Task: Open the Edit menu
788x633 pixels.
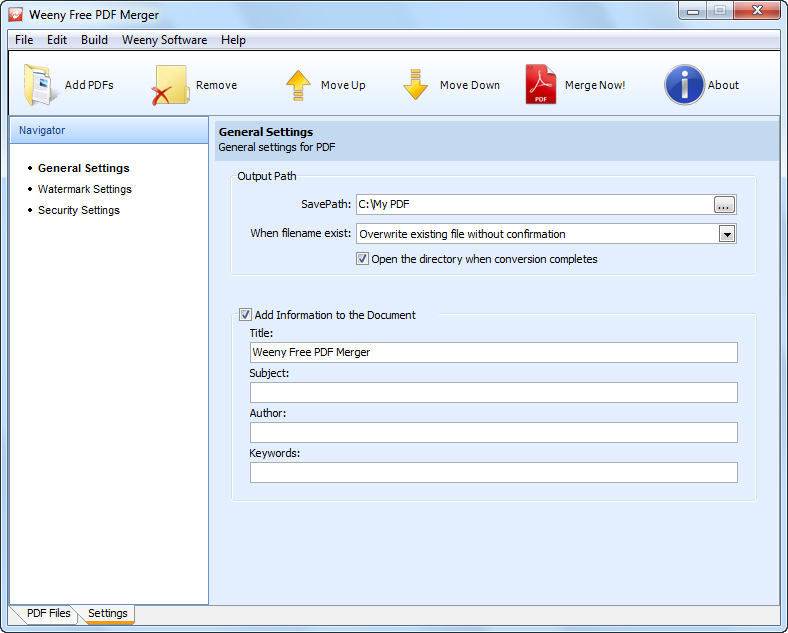Action: pos(57,40)
